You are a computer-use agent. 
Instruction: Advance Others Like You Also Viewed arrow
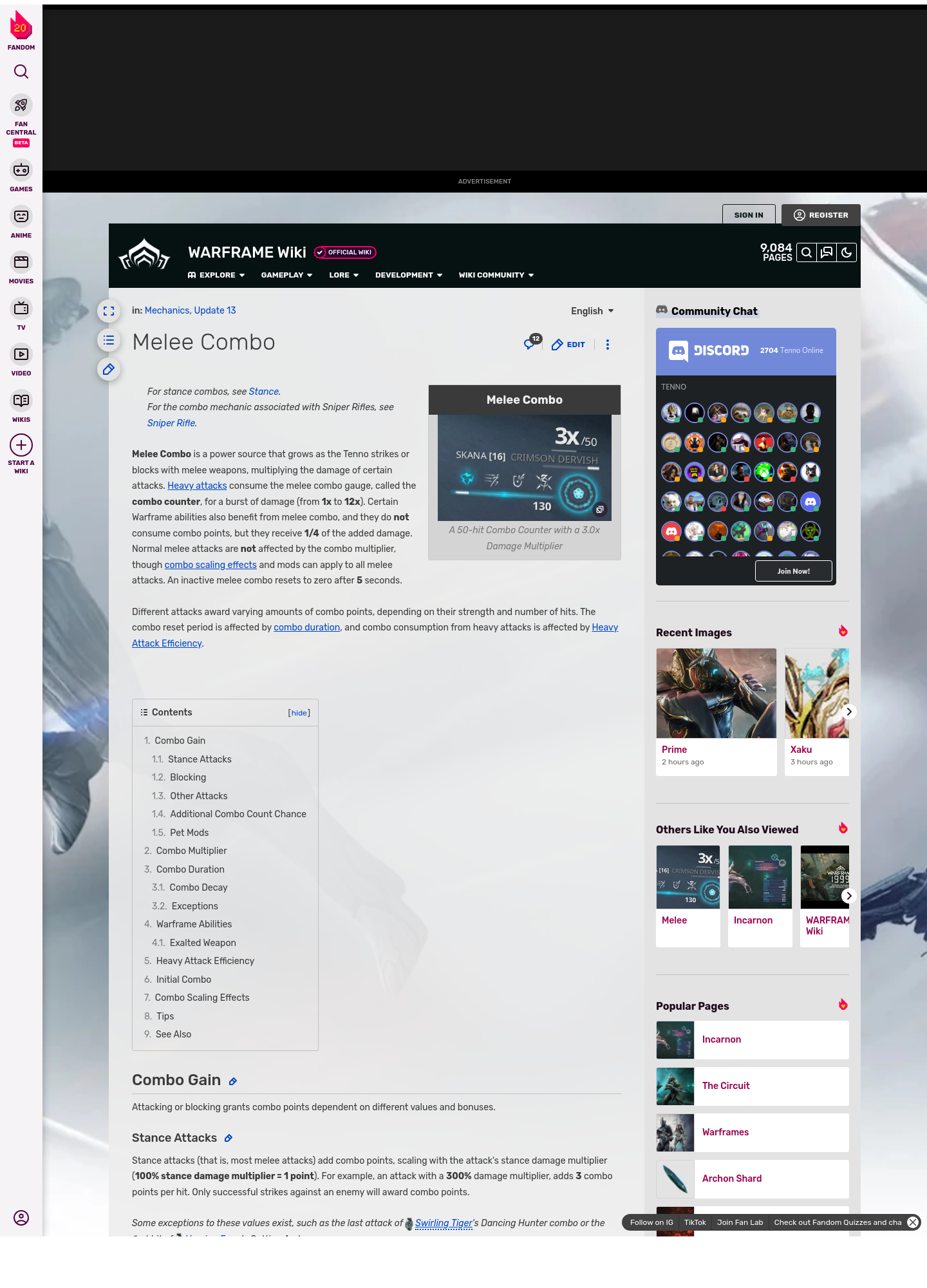click(849, 896)
